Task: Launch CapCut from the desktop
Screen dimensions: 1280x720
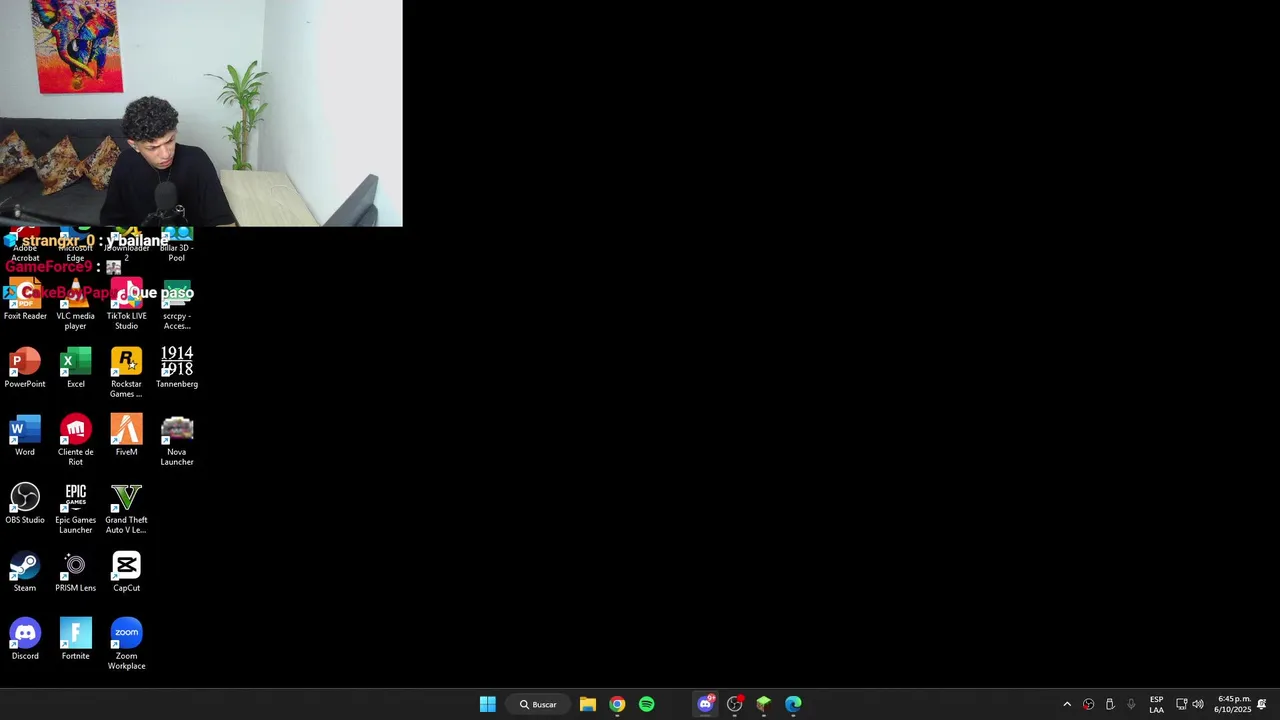Action: pos(126,572)
